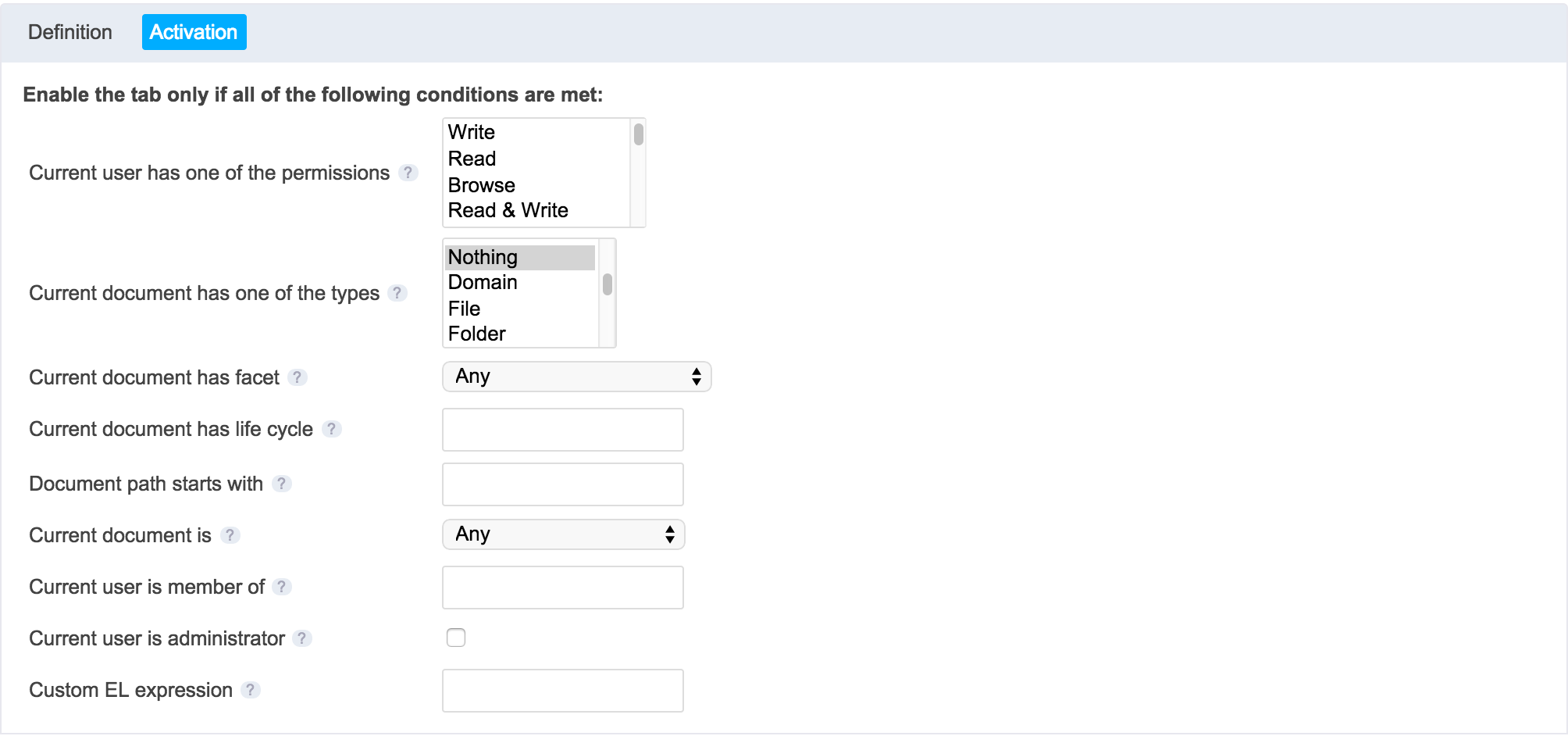This screenshot has height=736, width=1568.
Task: Open help for user is member of
Action: pos(283,587)
